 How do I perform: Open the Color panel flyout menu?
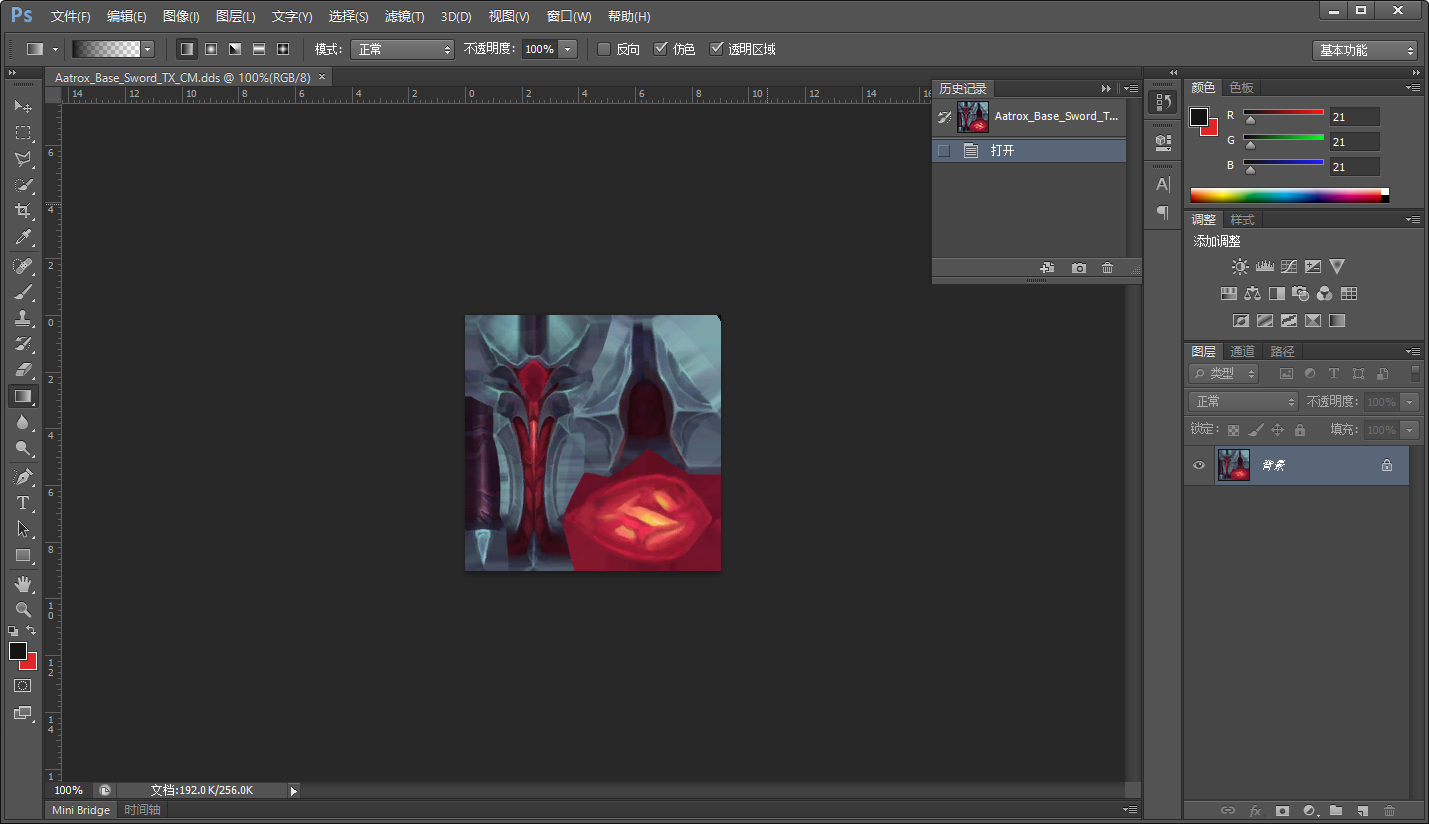pos(1413,88)
